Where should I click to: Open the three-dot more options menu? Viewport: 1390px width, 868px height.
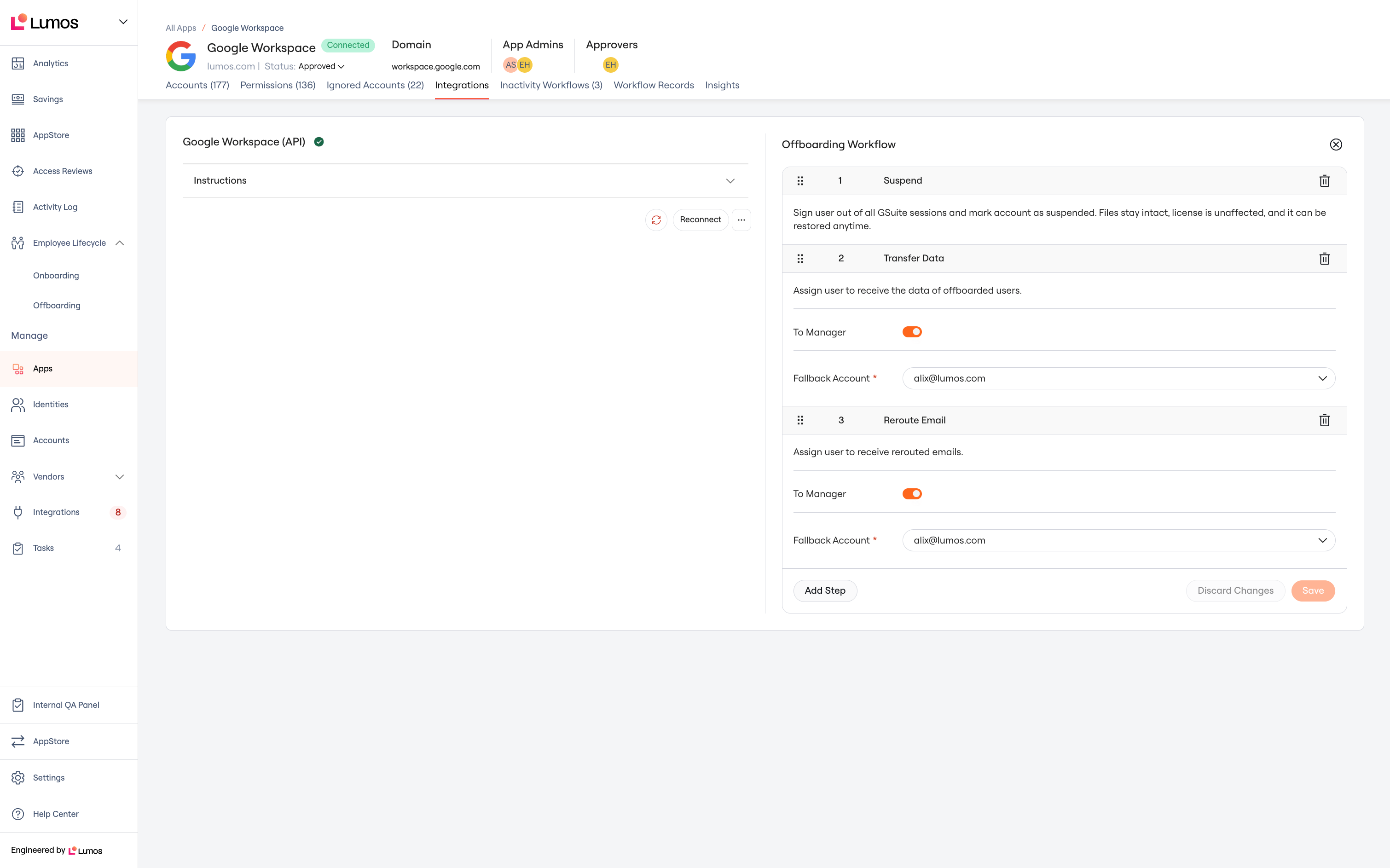point(741,220)
